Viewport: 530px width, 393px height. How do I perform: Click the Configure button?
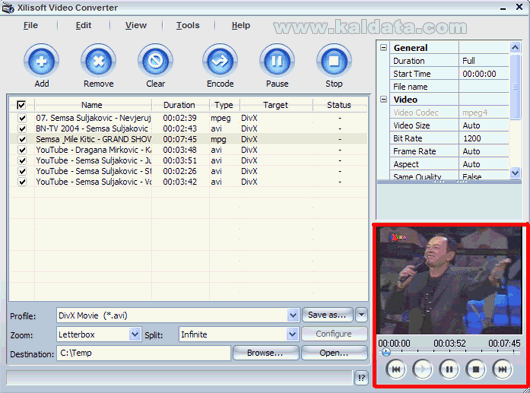(334, 334)
